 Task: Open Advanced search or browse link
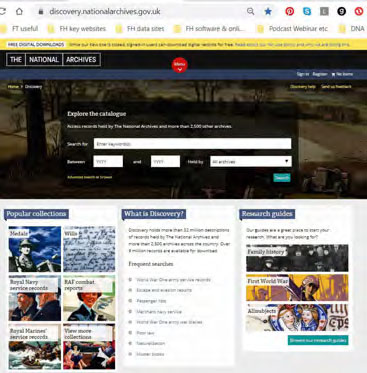tap(90, 177)
